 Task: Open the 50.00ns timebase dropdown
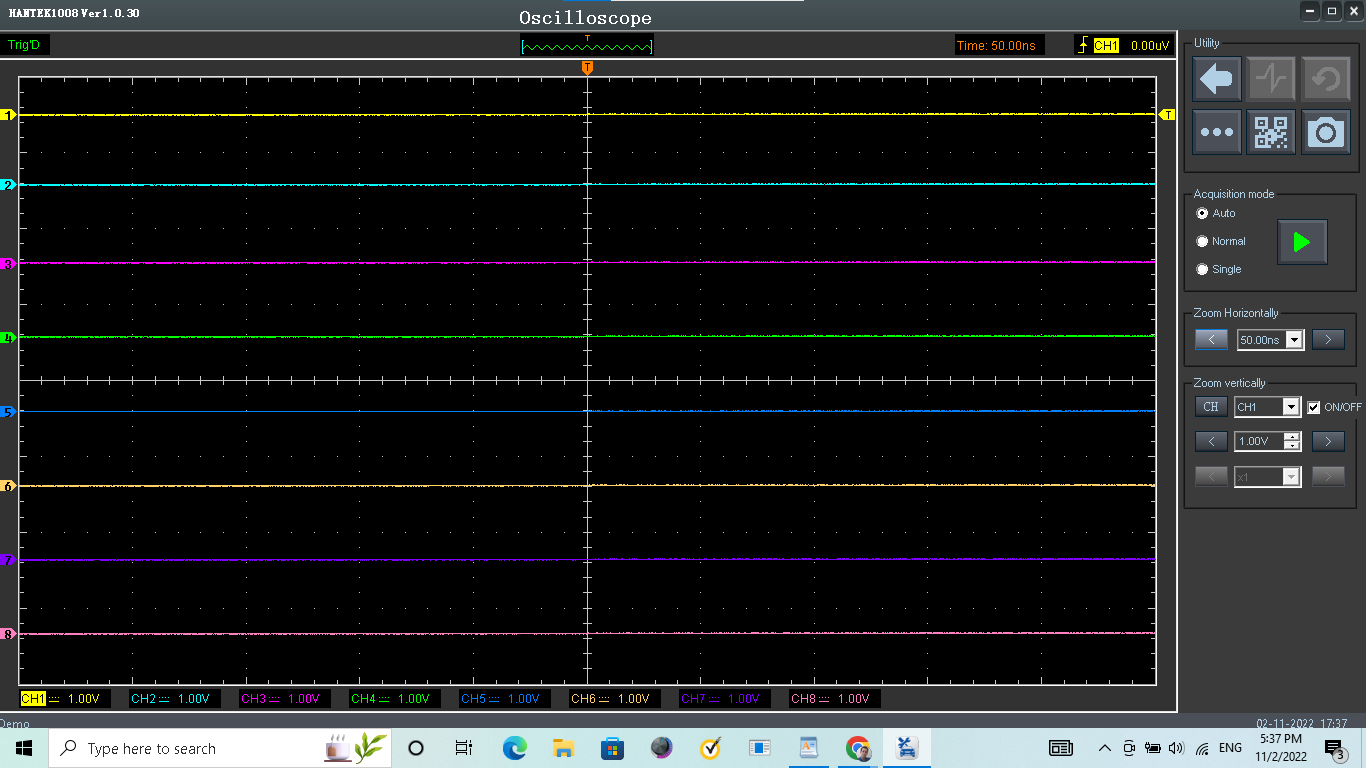(x=1295, y=340)
